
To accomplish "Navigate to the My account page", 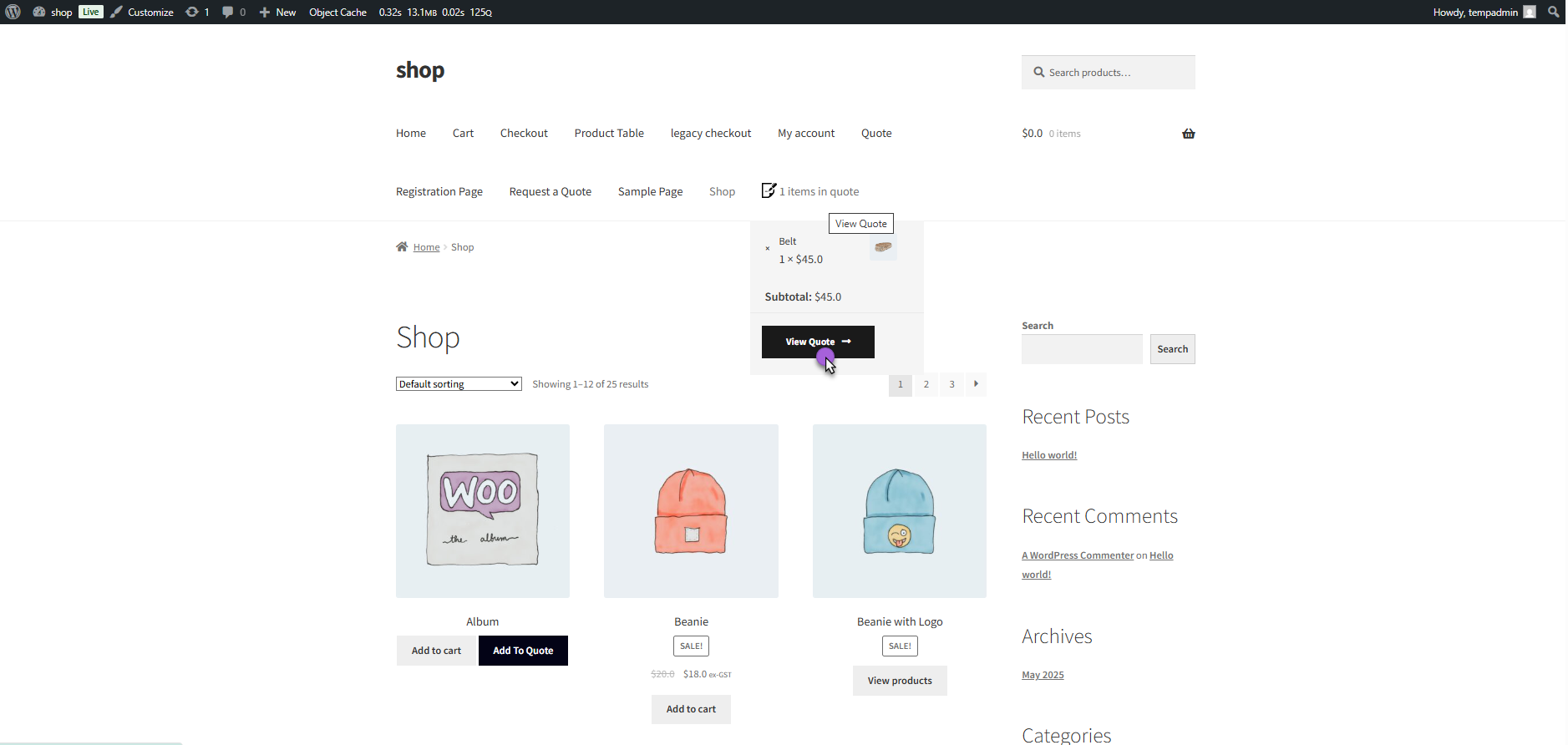I will coord(805,134).
